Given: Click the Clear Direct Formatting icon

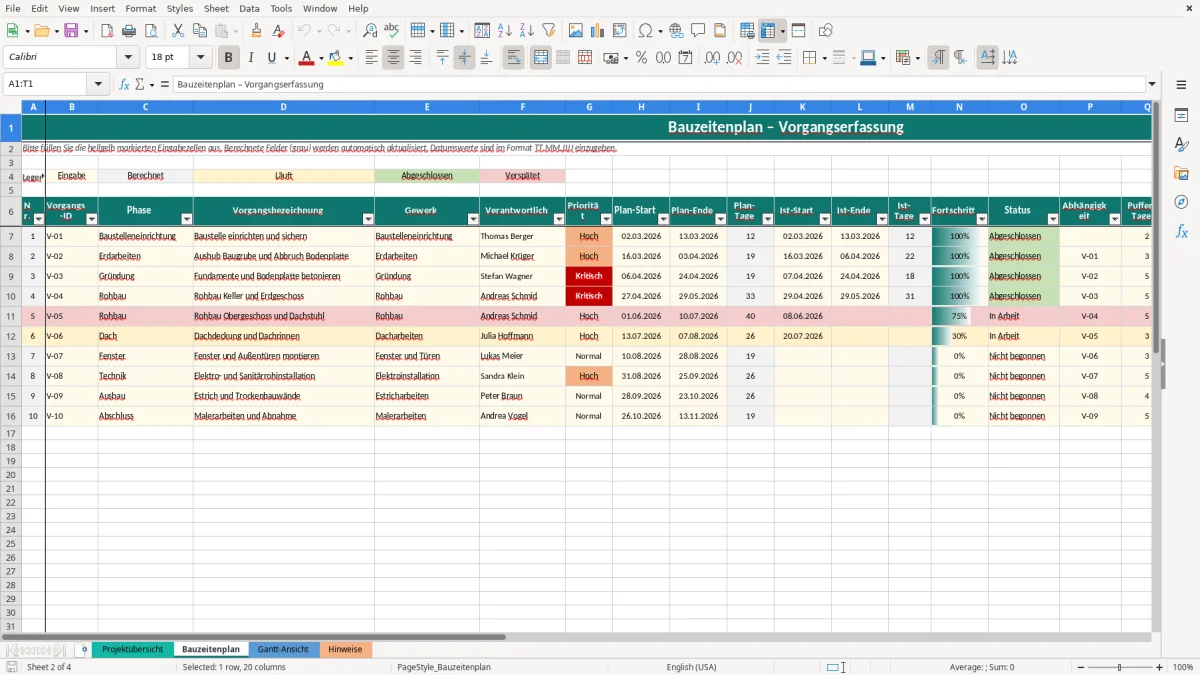Looking at the screenshot, I should (277, 31).
